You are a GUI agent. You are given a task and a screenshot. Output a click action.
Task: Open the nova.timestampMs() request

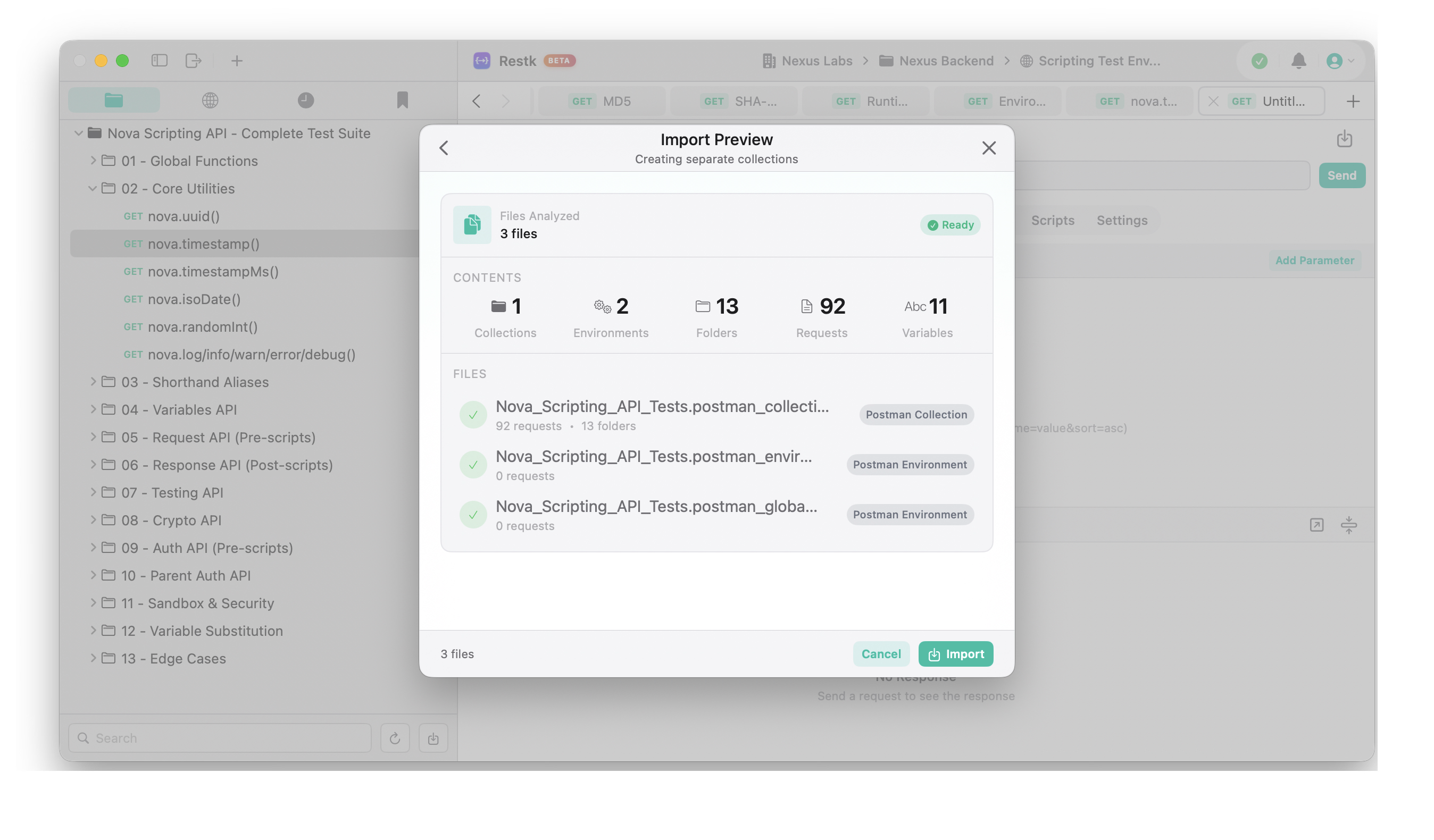coord(213,271)
